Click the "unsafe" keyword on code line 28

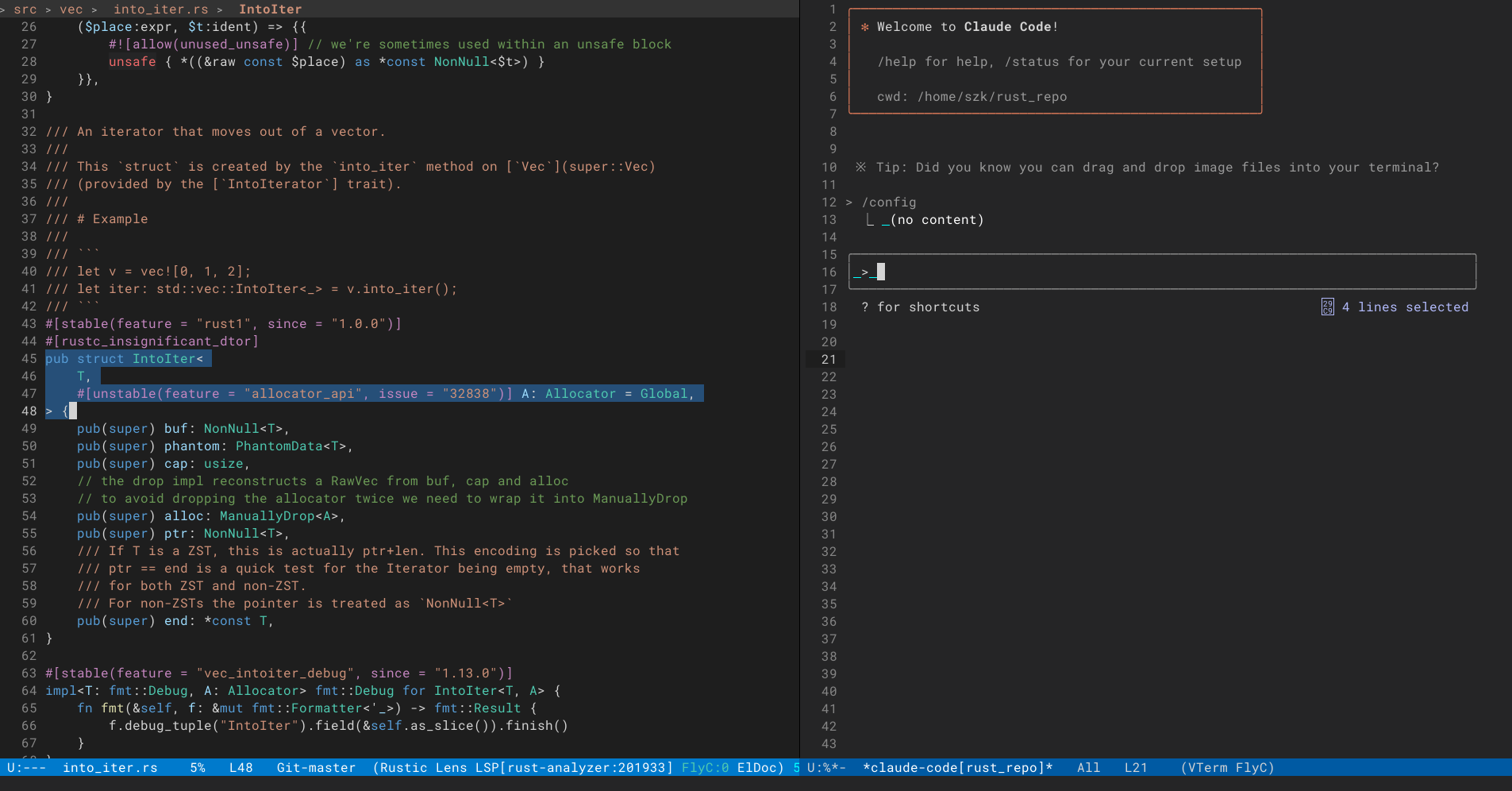pyautogui.click(x=133, y=62)
